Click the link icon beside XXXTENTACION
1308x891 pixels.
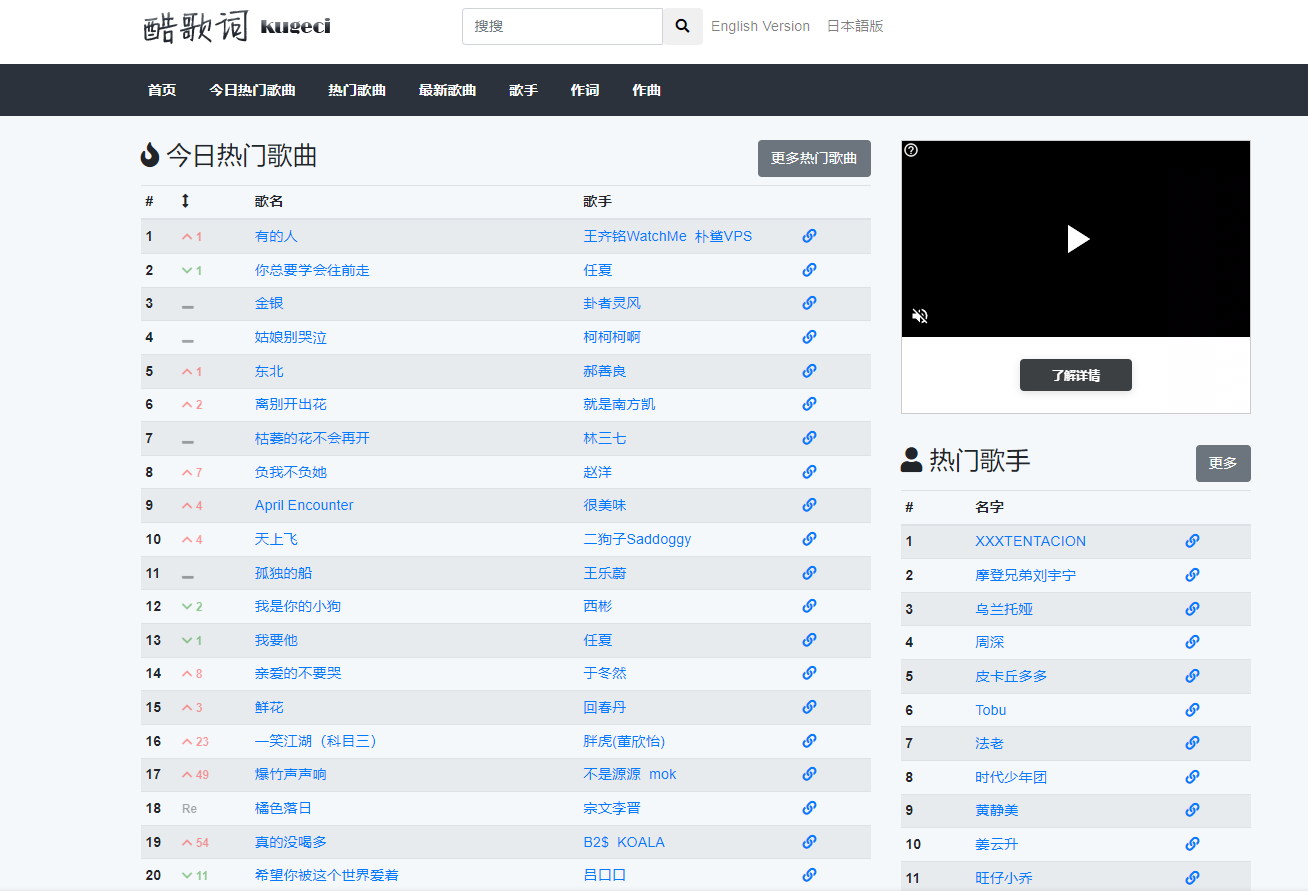(1192, 541)
